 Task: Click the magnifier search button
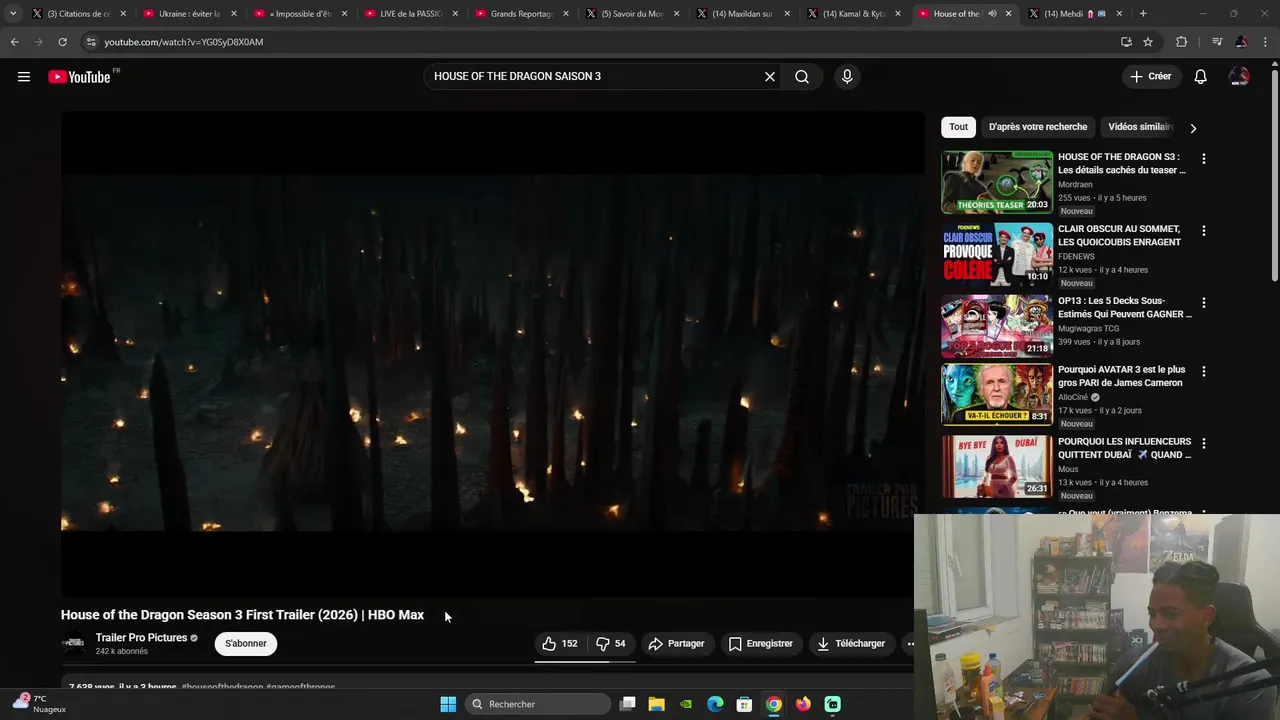(x=802, y=77)
